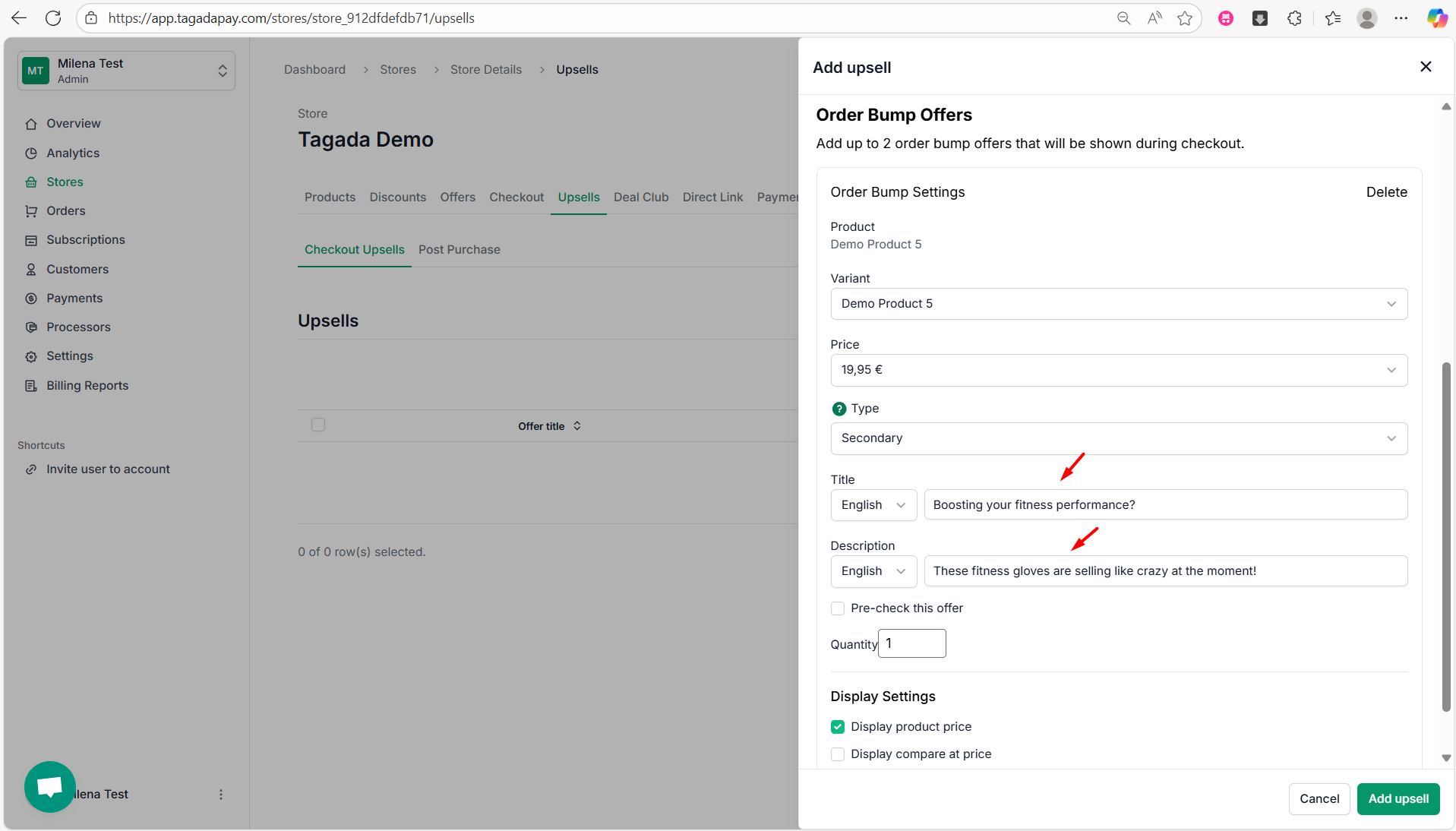The image size is (1456, 831).
Task: Open the Type dropdown set to Secondary
Action: 1119,438
